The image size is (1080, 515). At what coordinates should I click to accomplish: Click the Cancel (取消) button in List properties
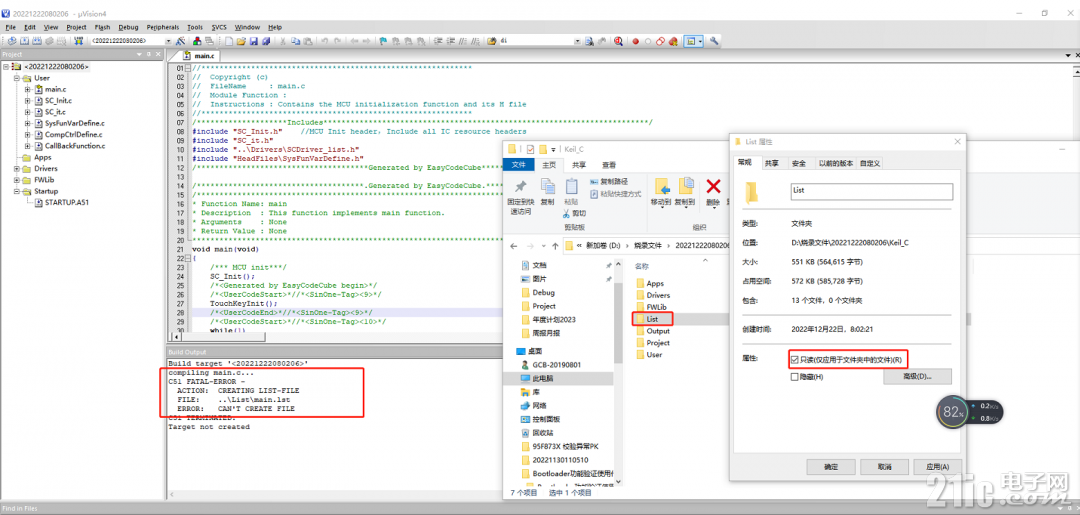(884, 466)
